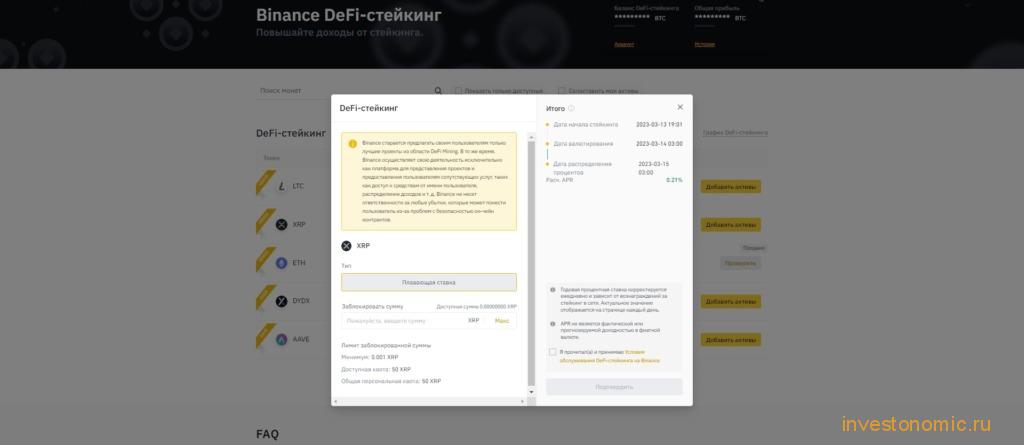The image size is (1024, 445).
Task: Click the estimated APR value '0.21%'
Action: pos(674,180)
